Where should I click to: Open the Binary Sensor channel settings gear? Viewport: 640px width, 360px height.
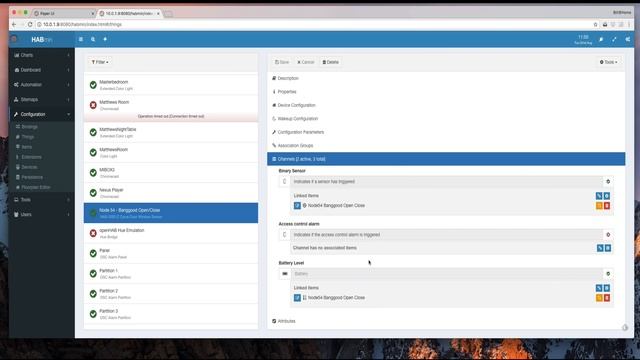tap(608, 181)
